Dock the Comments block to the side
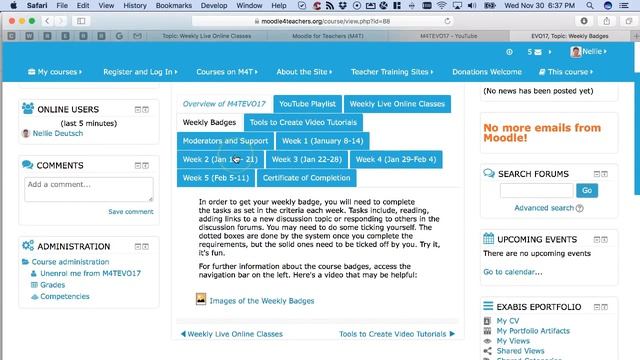640x360 pixels. click(x=146, y=165)
